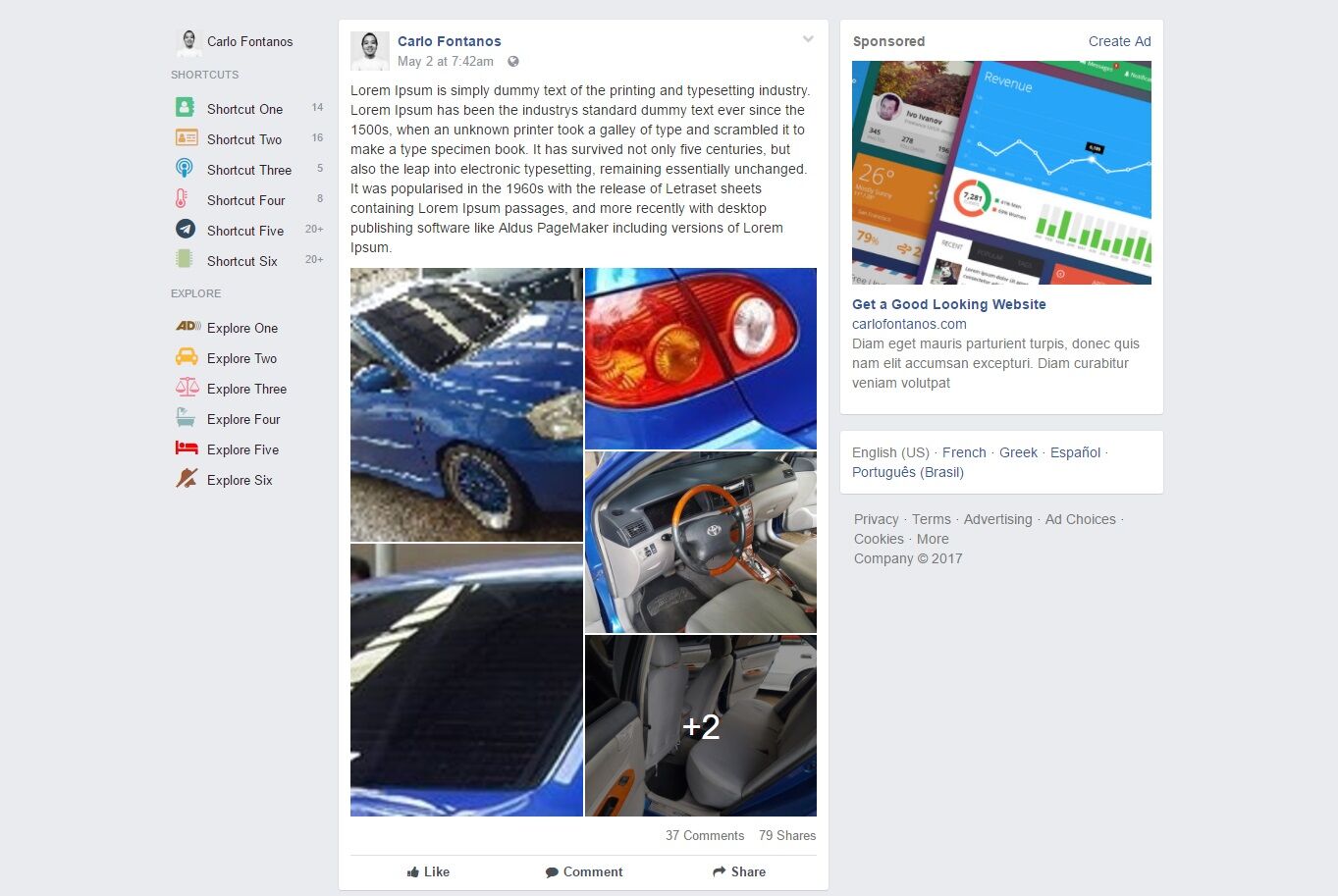The image size is (1338, 896).
Task: Like the Carlo Fontanos post
Action: pos(429,871)
